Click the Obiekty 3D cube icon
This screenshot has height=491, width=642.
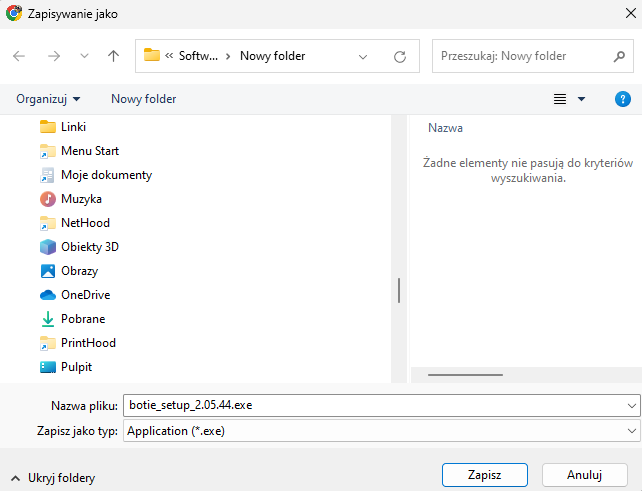coord(47,247)
